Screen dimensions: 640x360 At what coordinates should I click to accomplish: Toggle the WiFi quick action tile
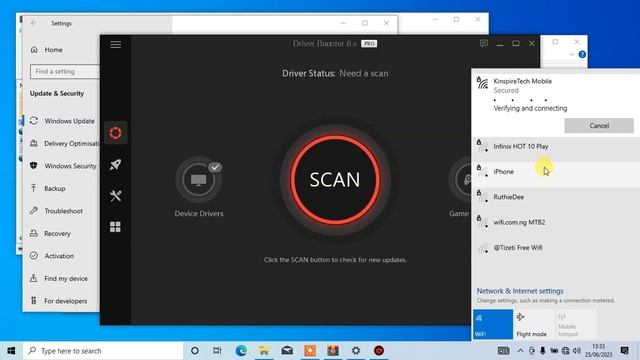coord(493,324)
